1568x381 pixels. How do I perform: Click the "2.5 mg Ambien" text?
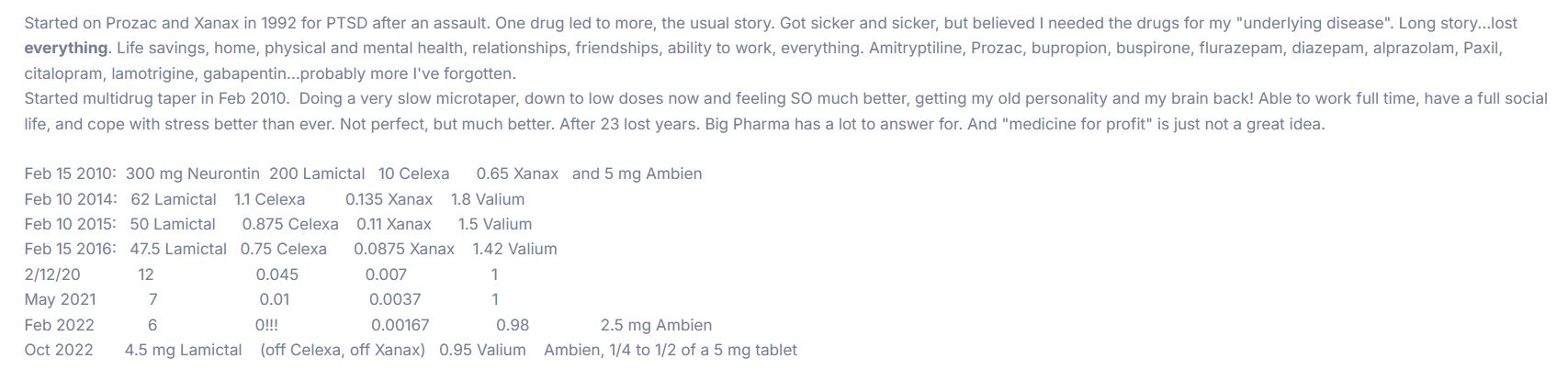[656, 325]
